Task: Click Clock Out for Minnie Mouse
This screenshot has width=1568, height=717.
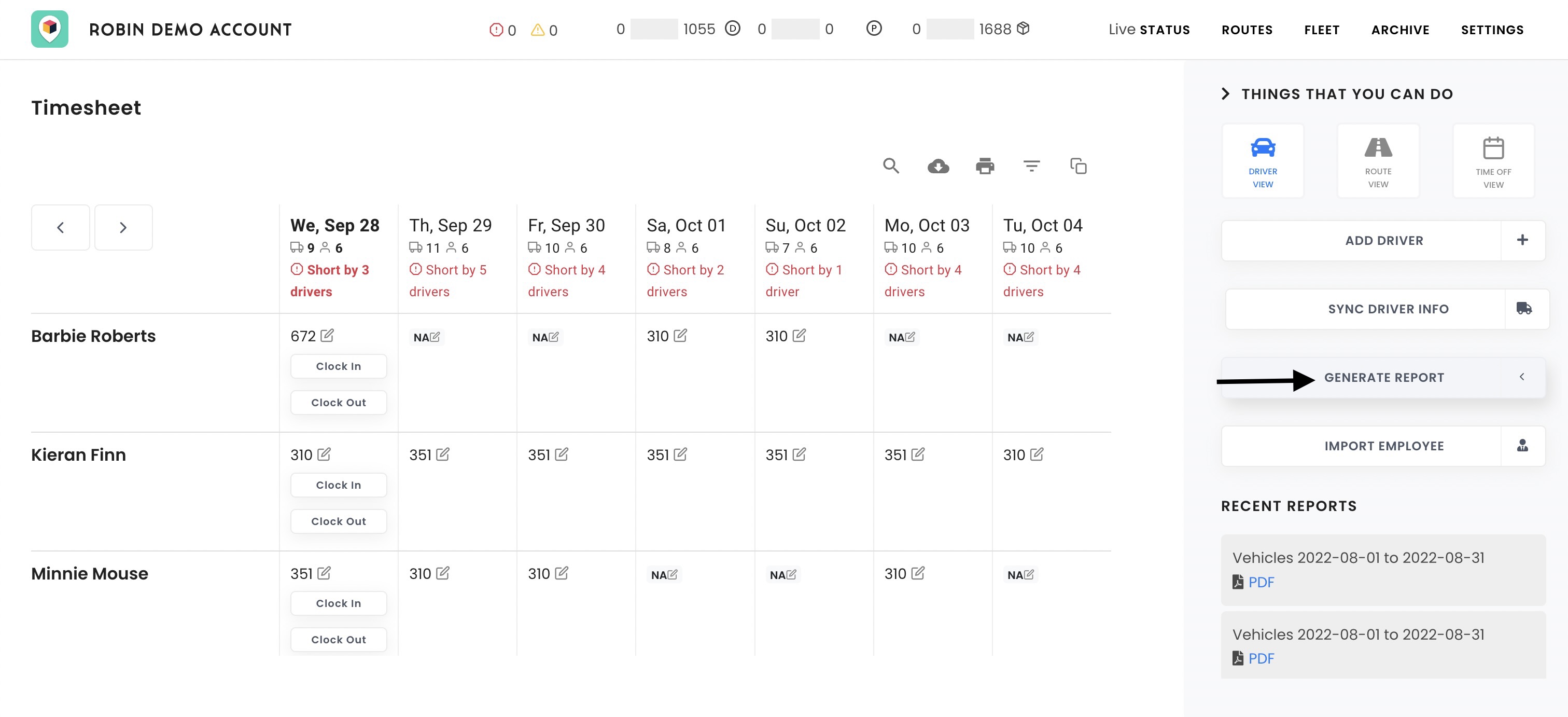Action: [x=339, y=639]
